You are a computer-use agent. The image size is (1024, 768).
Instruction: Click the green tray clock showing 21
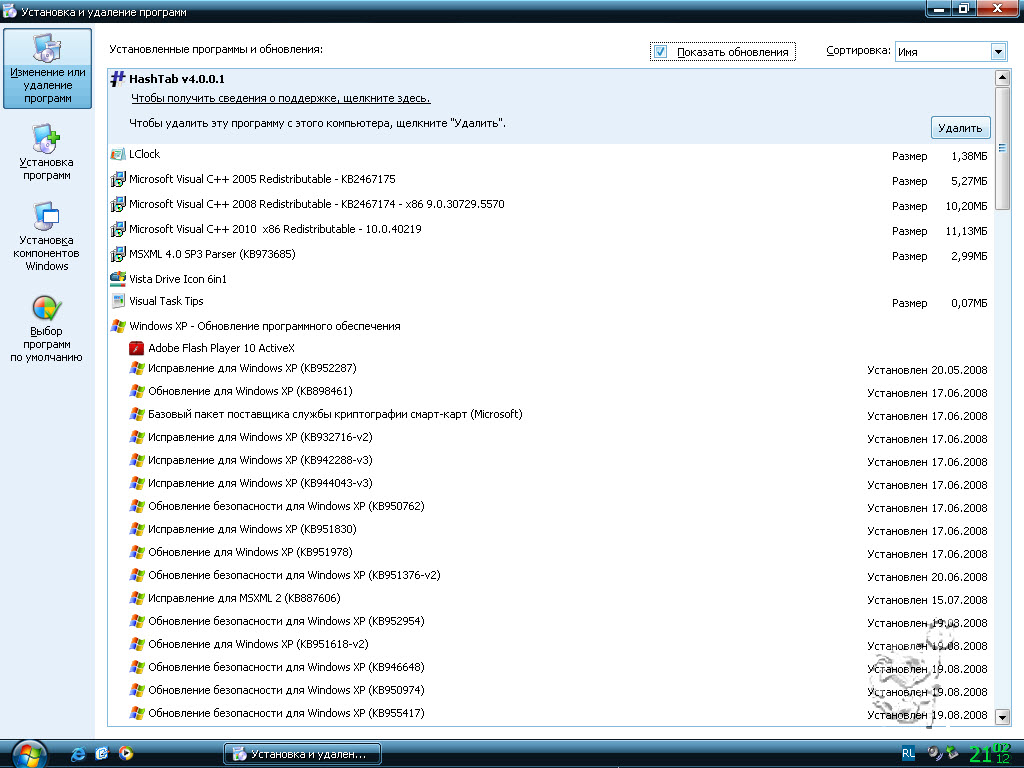click(x=989, y=754)
